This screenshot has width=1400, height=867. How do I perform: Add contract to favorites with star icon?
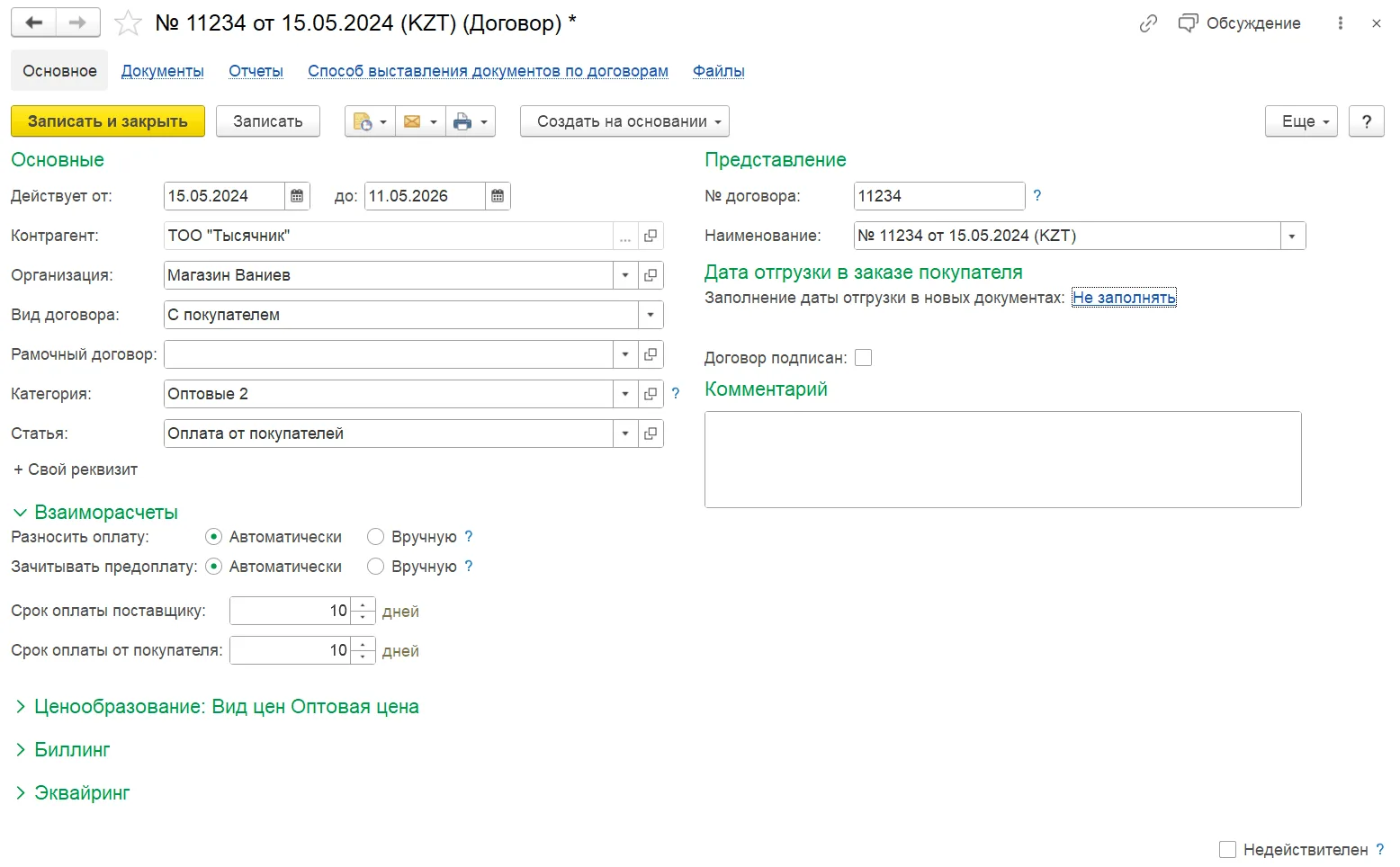(129, 22)
